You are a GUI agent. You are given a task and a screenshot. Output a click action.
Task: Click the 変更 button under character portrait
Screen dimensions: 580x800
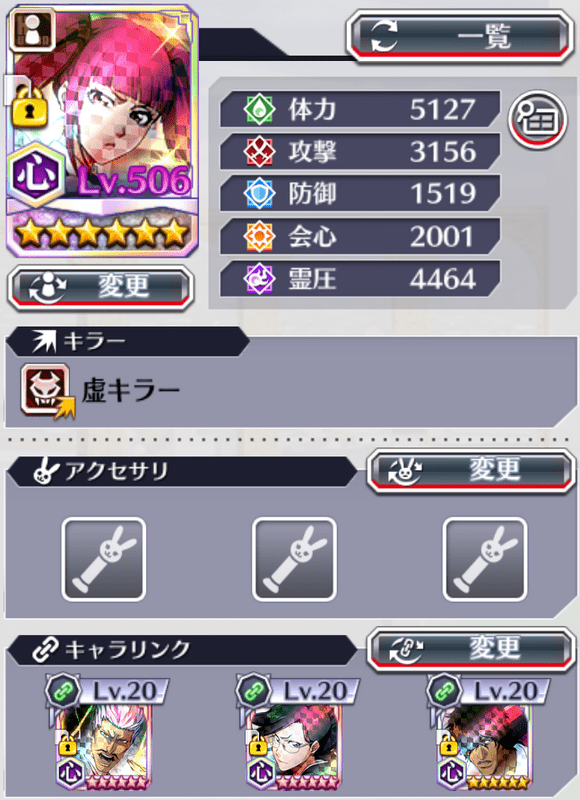point(101,287)
